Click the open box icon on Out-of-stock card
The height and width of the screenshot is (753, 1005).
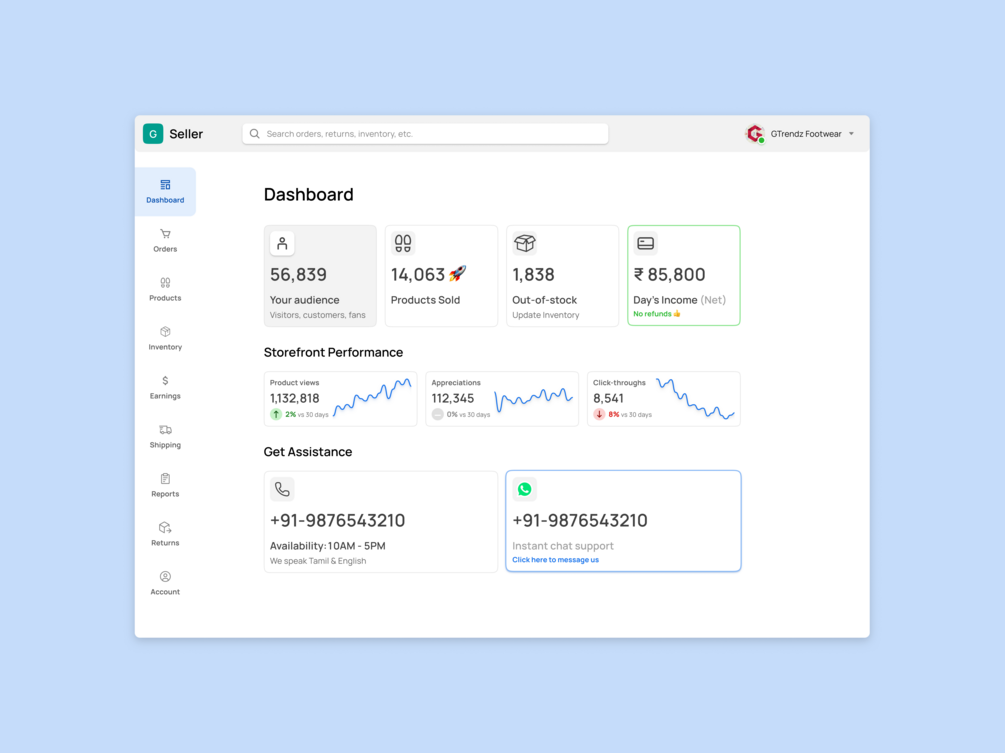click(525, 244)
